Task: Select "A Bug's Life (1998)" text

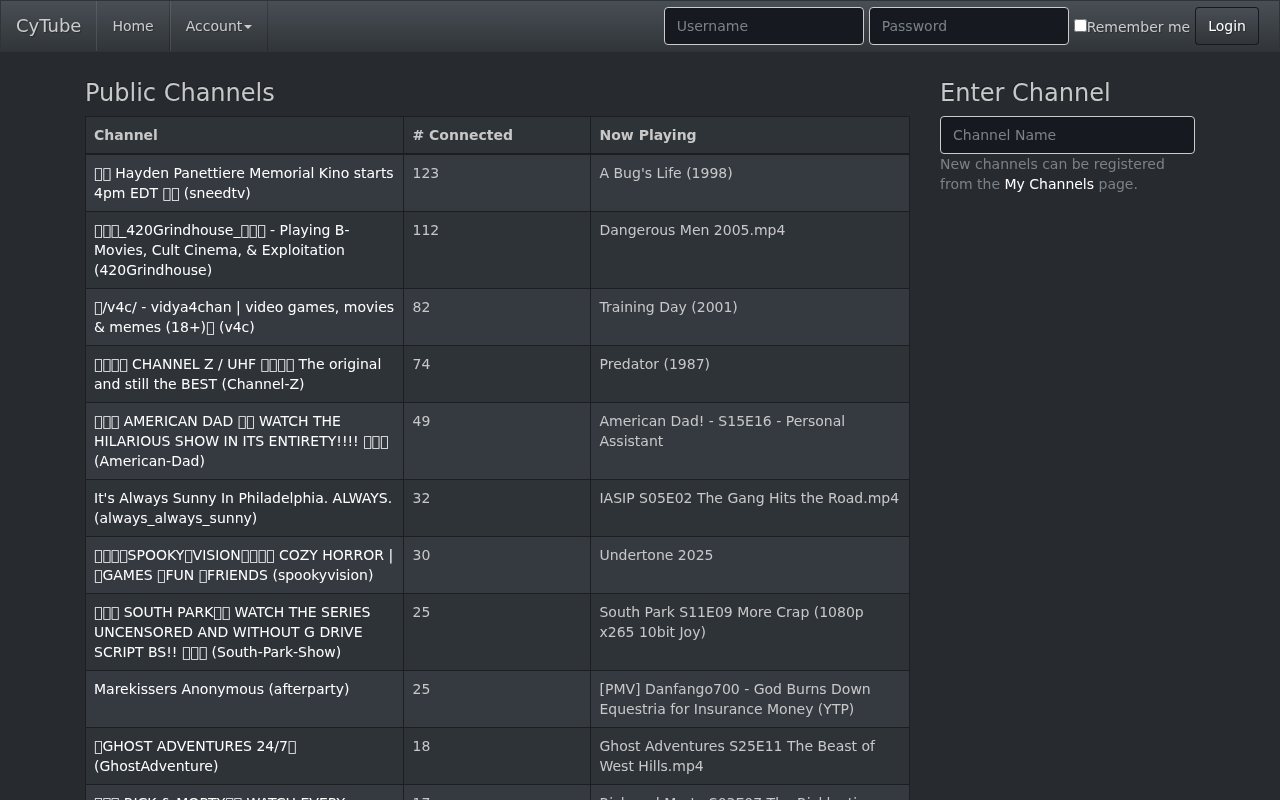Action: point(666,173)
